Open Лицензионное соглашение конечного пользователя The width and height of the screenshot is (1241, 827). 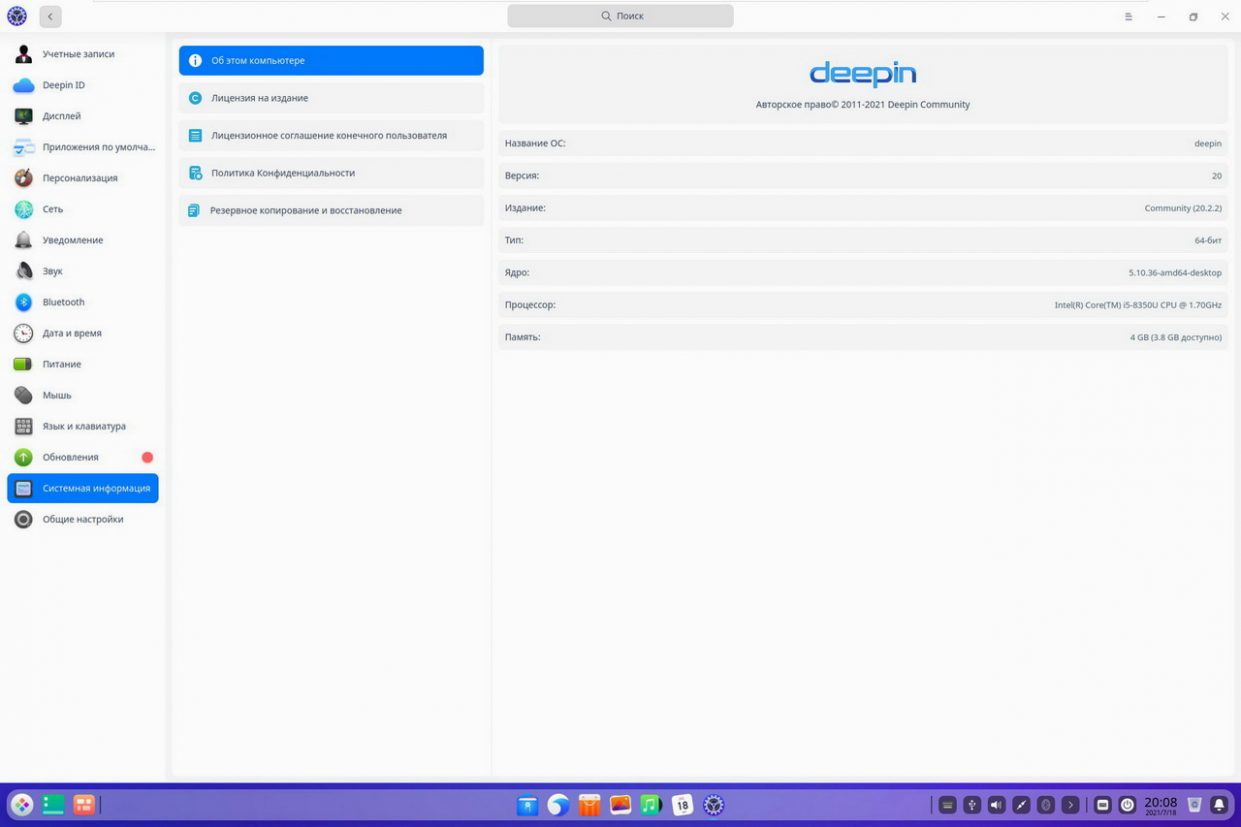point(331,135)
